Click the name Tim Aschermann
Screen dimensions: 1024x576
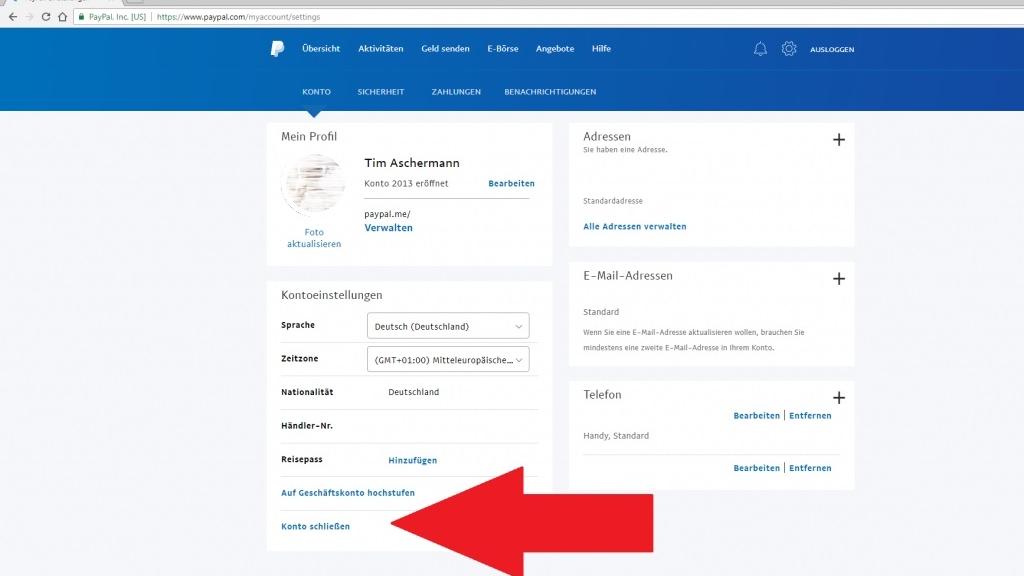point(412,163)
